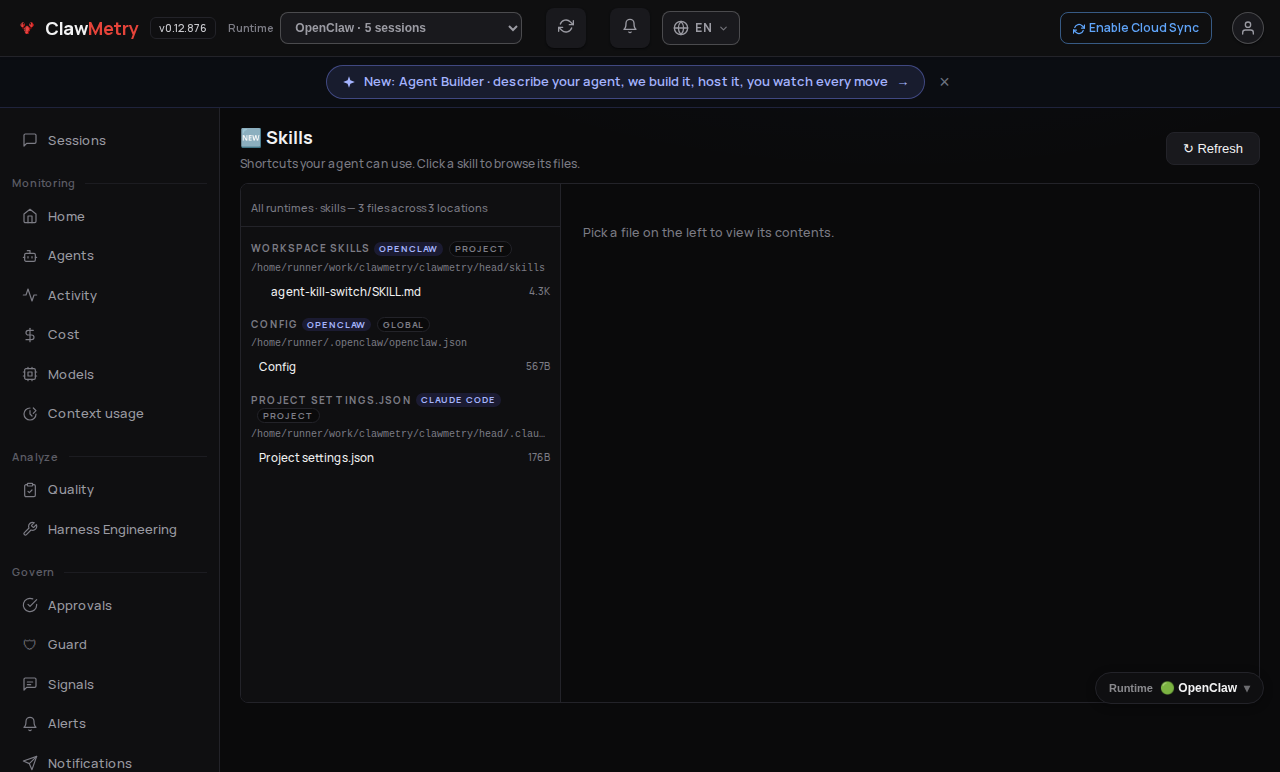Expand the bottom Runtime OpenClaw switcher

[1180, 688]
